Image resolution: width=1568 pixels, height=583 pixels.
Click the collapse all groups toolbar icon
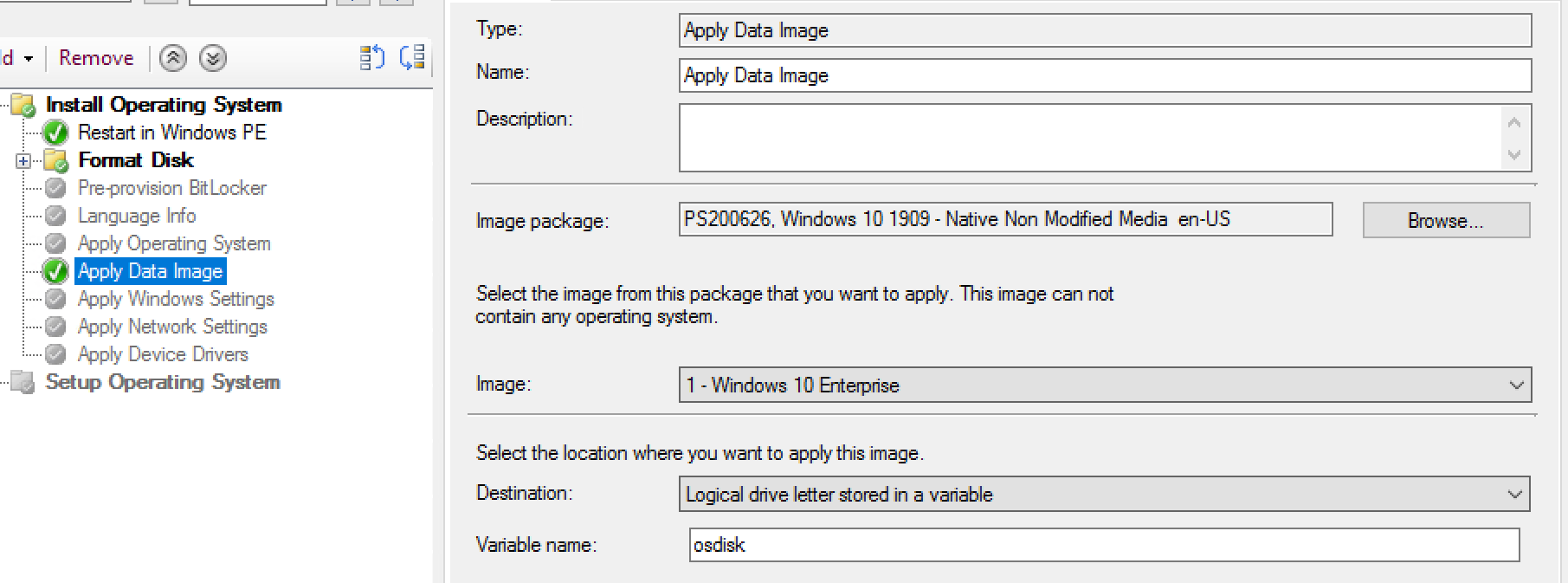click(371, 58)
